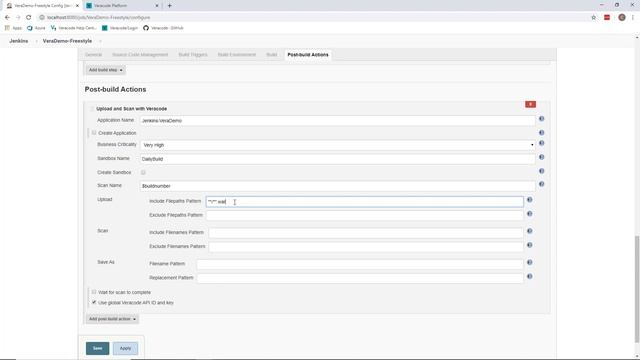Click the page vertical scrollbar thumb
The height and width of the screenshot is (360, 640).
(x=637, y=289)
